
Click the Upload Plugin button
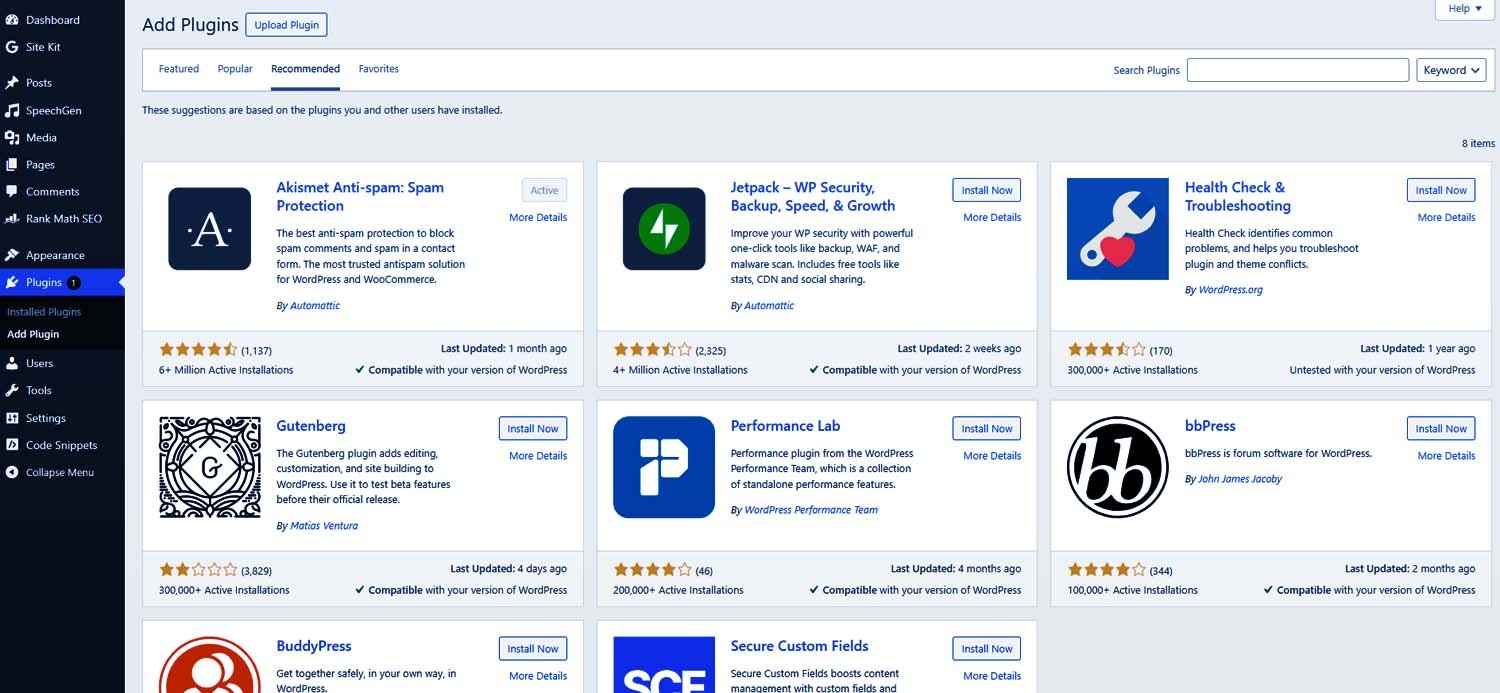(x=286, y=24)
